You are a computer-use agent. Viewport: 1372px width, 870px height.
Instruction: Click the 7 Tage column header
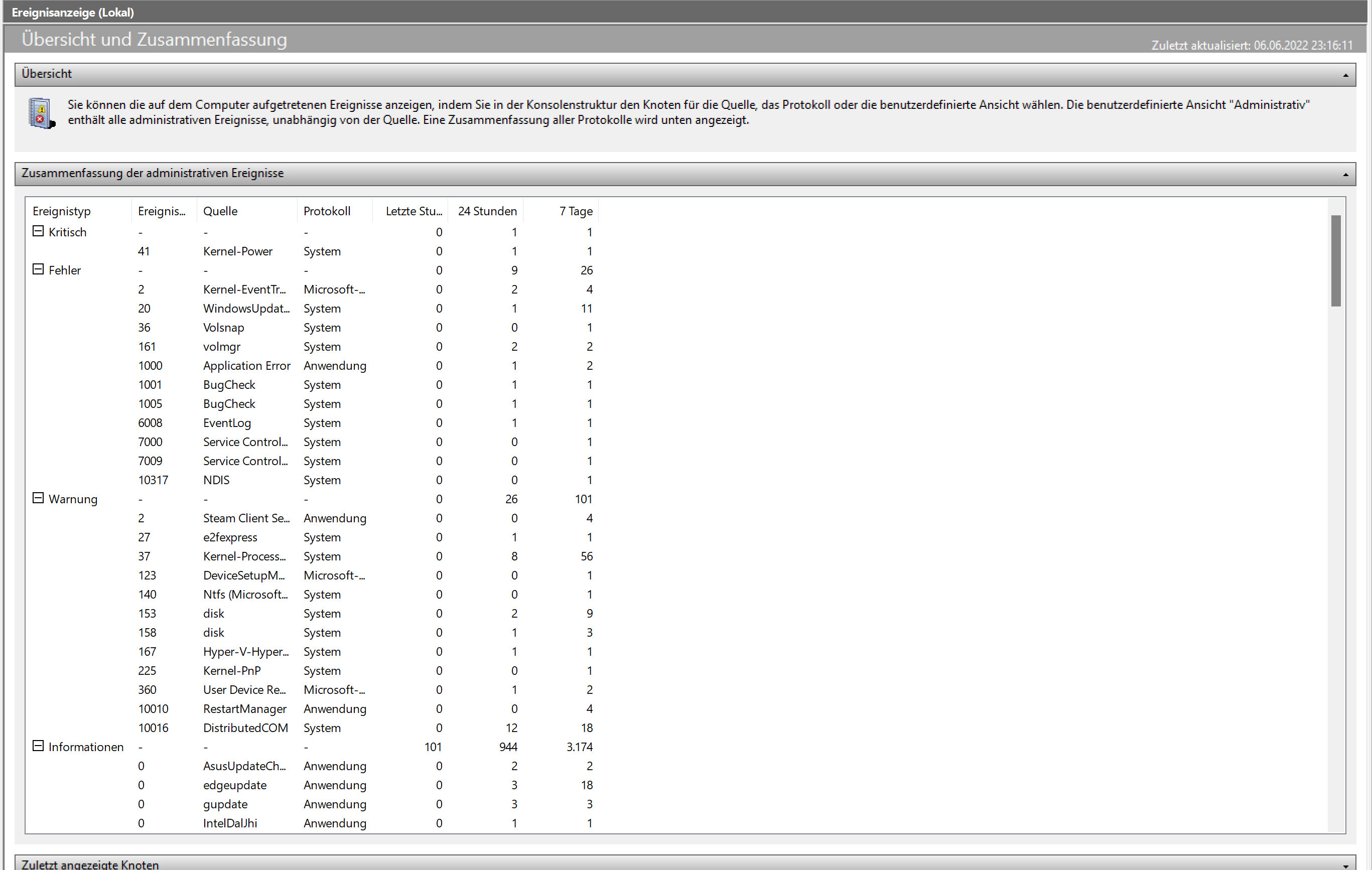coord(576,211)
